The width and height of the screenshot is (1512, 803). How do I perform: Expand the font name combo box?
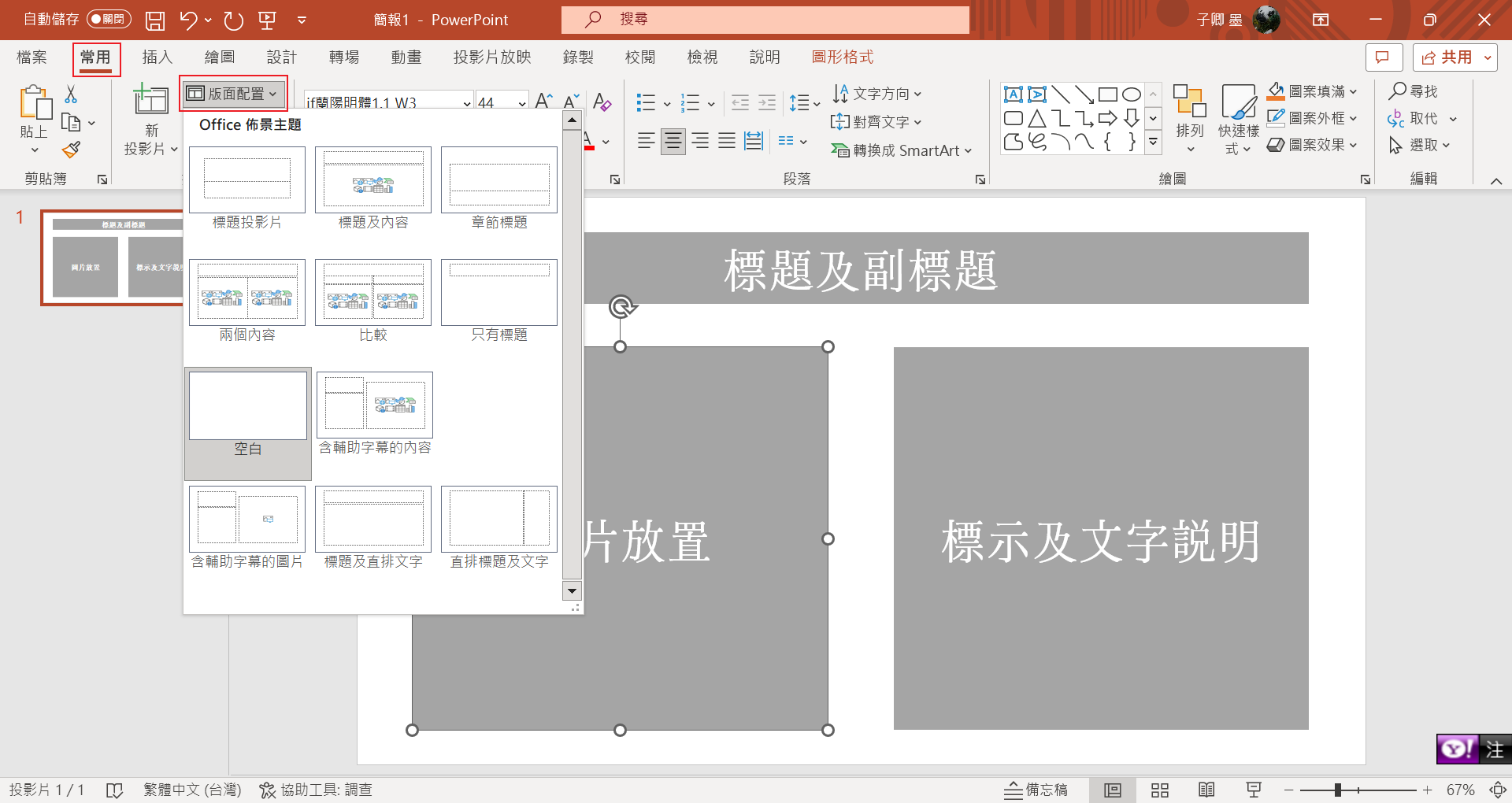click(467, 103)
